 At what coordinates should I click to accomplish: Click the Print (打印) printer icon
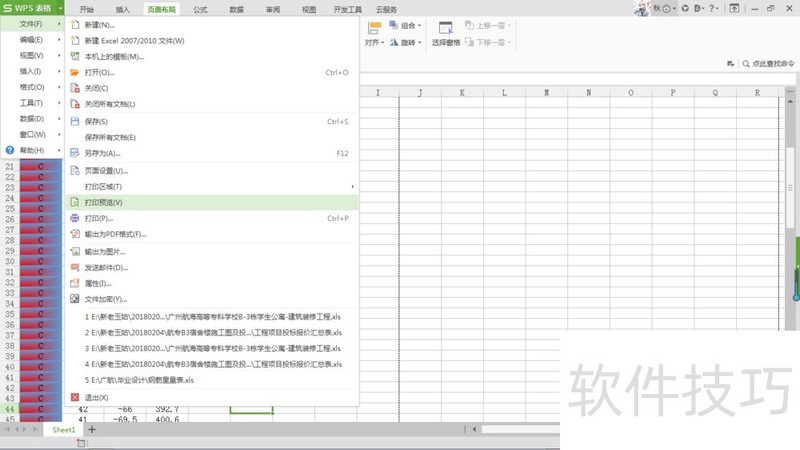[75, 218]
